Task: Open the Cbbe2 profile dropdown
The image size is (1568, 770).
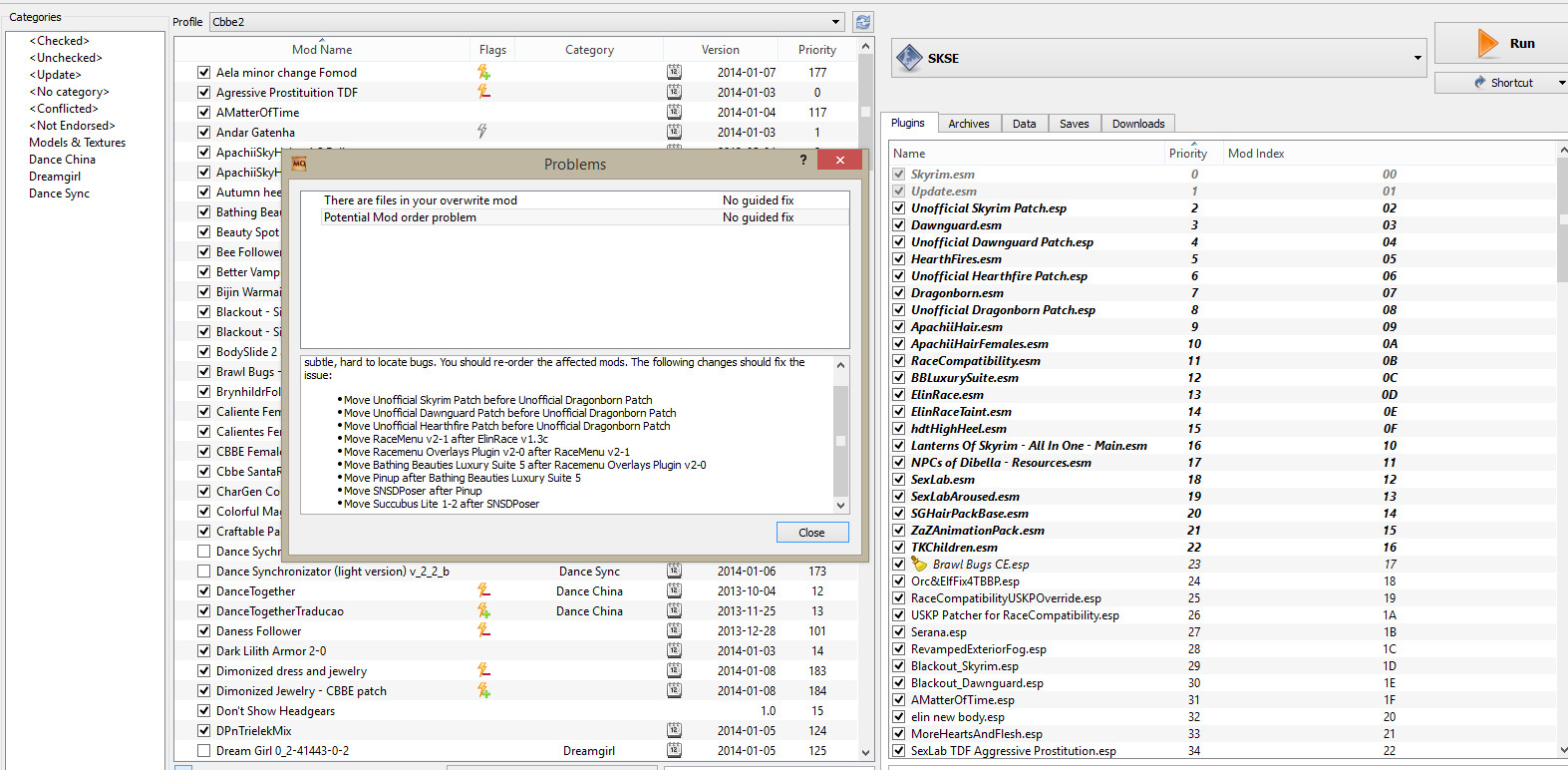Action: (835, 22)
